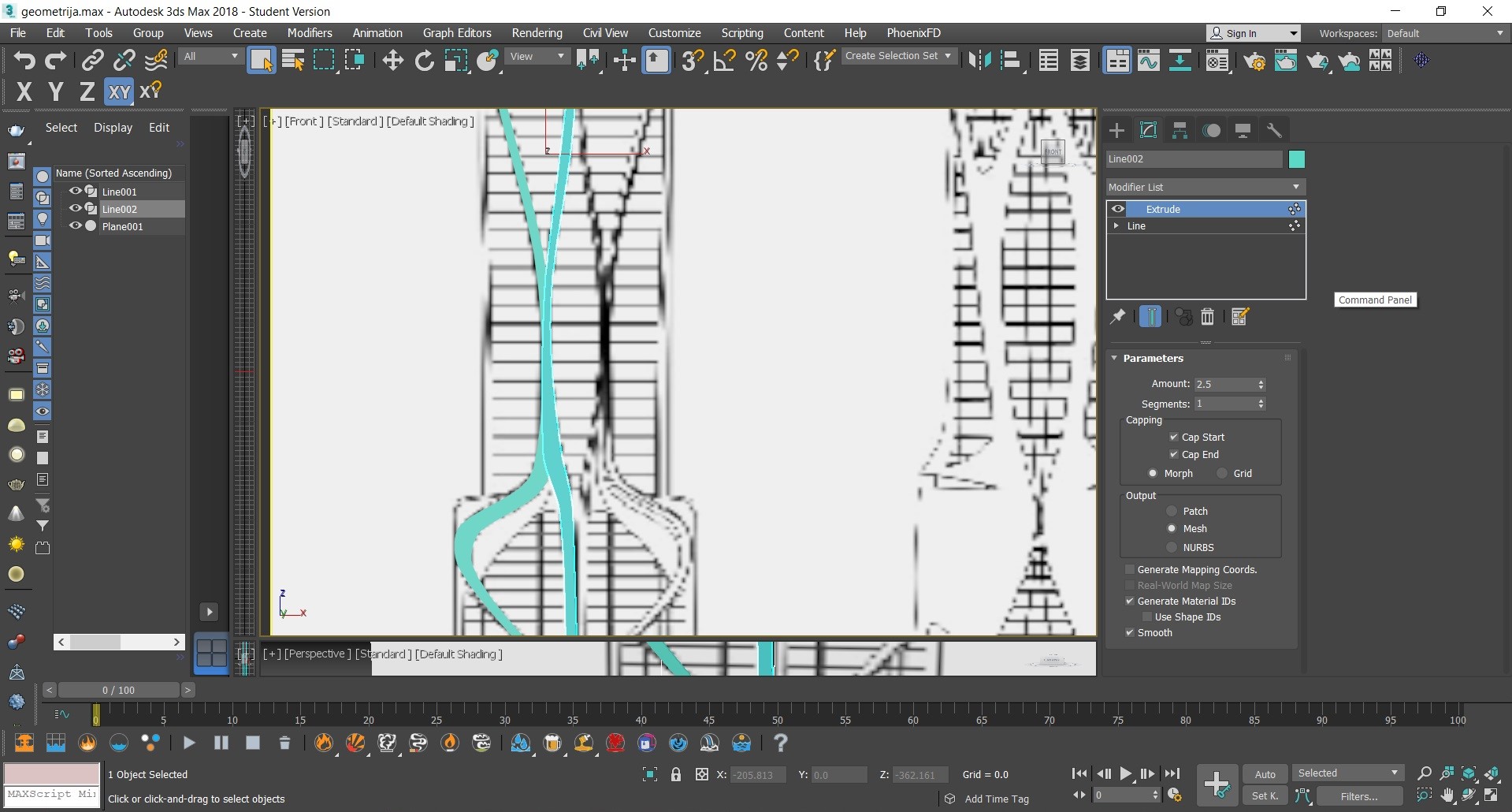Hide Line001 using its eye icon

coord(75,191)
